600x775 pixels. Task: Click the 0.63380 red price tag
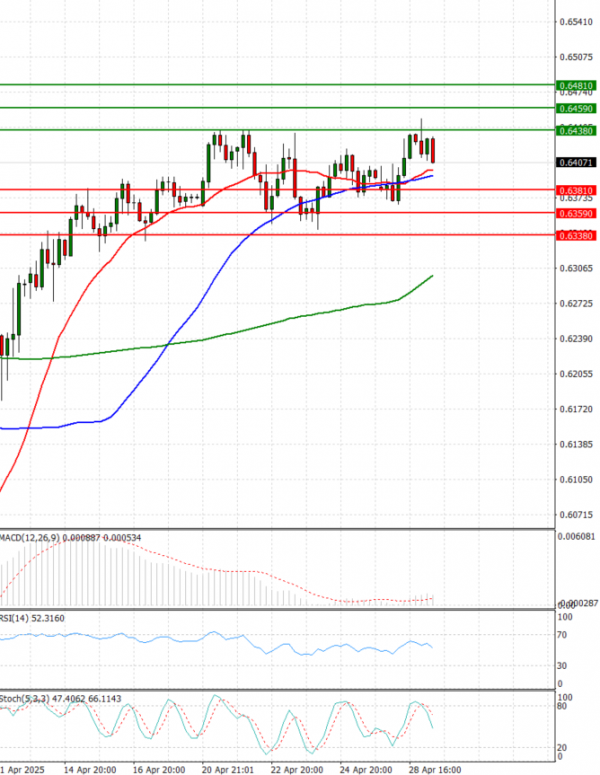575,236
